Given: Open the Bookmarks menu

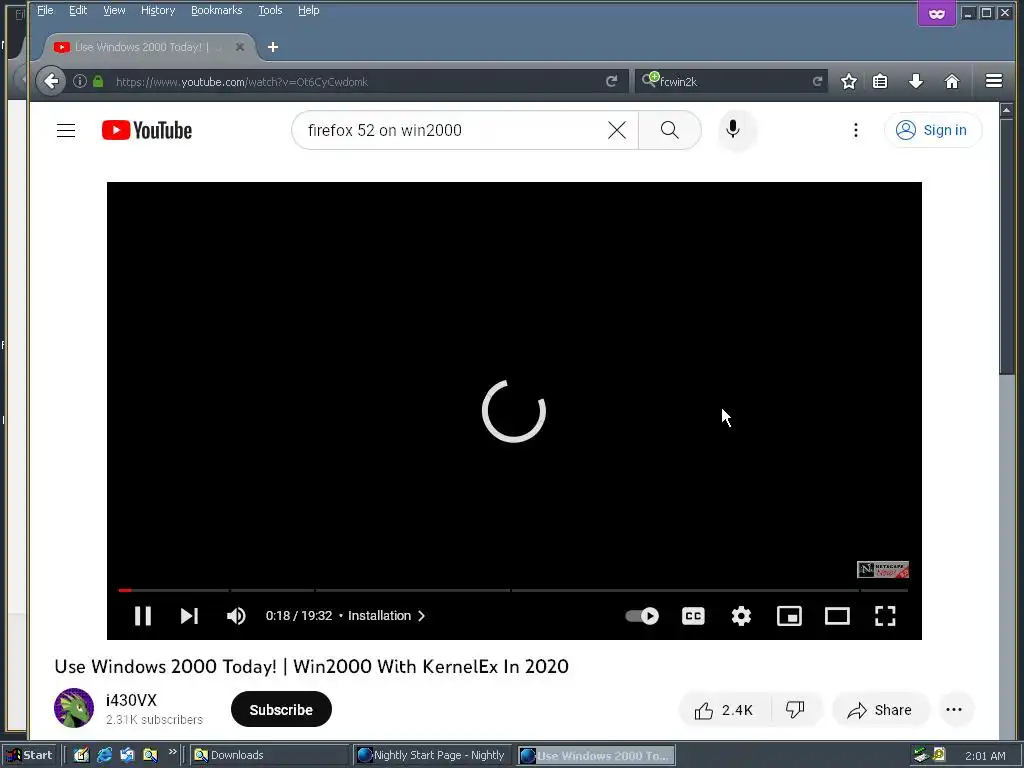Looking at the screenshot, I should click(x=216, y=10).
